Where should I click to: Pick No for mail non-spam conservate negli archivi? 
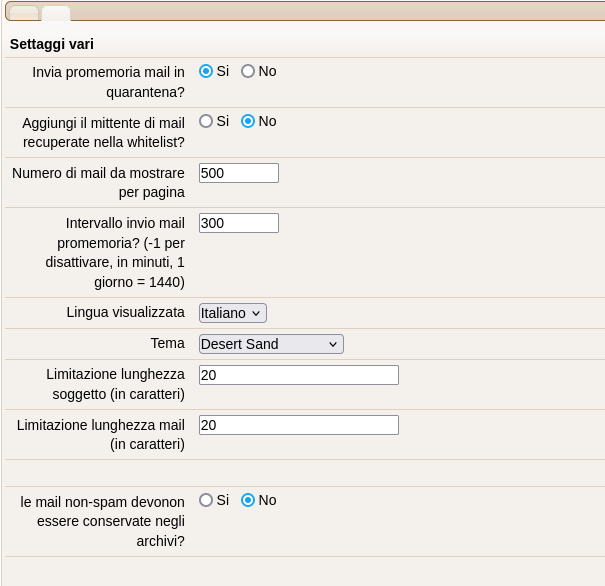[248, 500]
